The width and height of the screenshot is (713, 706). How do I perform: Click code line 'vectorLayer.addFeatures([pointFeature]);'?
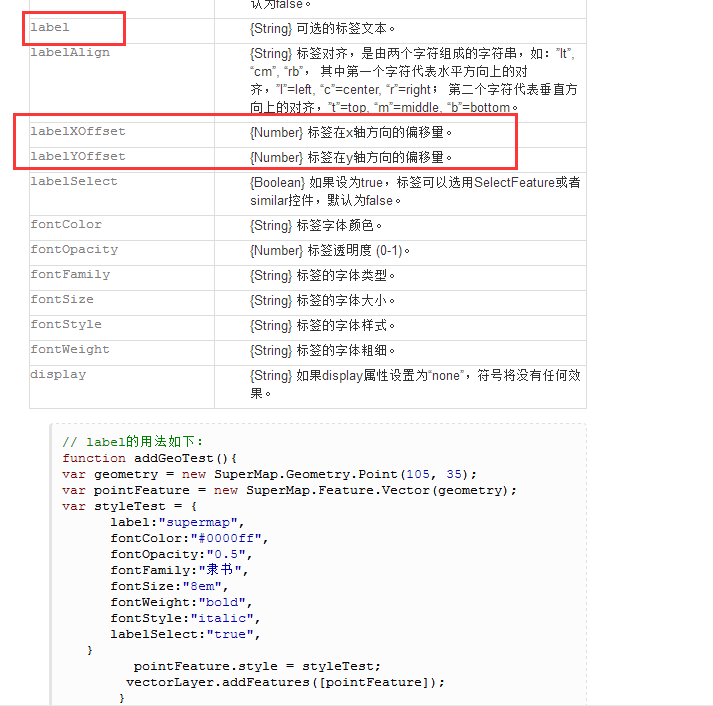point(285,682)
